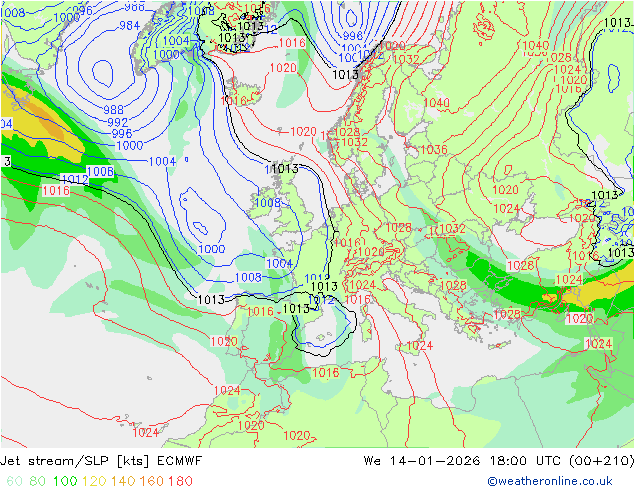Select the 140 kts legend value
The image size is (634, 490).
point(123,481)
